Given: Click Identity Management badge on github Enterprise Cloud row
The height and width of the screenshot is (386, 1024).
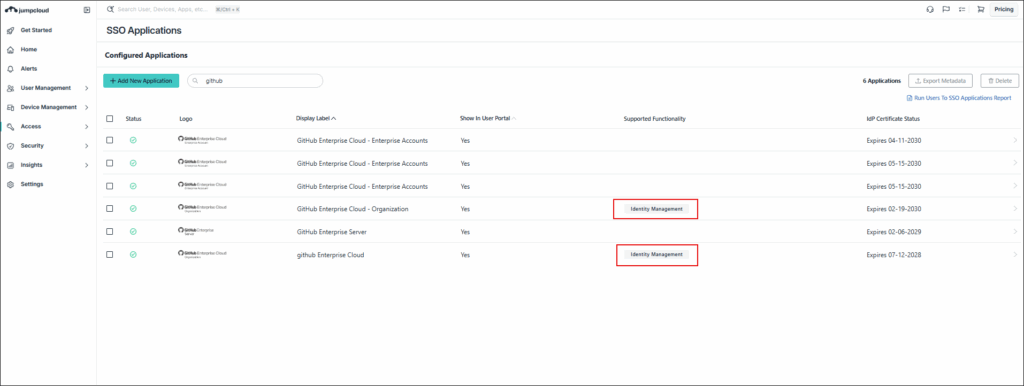Looking at the screenshot, I should [656, 255].
